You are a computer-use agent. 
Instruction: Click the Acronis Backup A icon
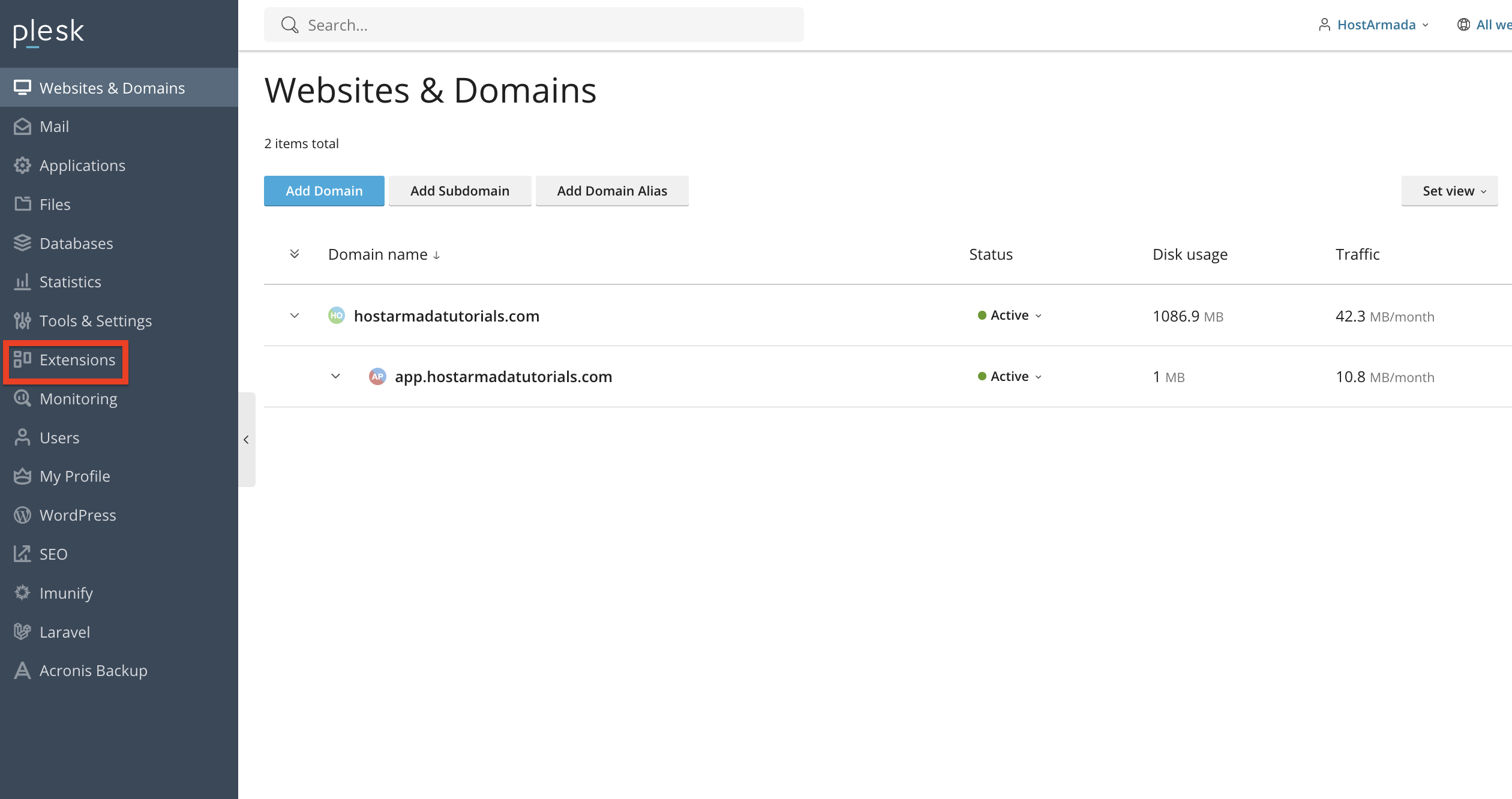click(22, 670)
